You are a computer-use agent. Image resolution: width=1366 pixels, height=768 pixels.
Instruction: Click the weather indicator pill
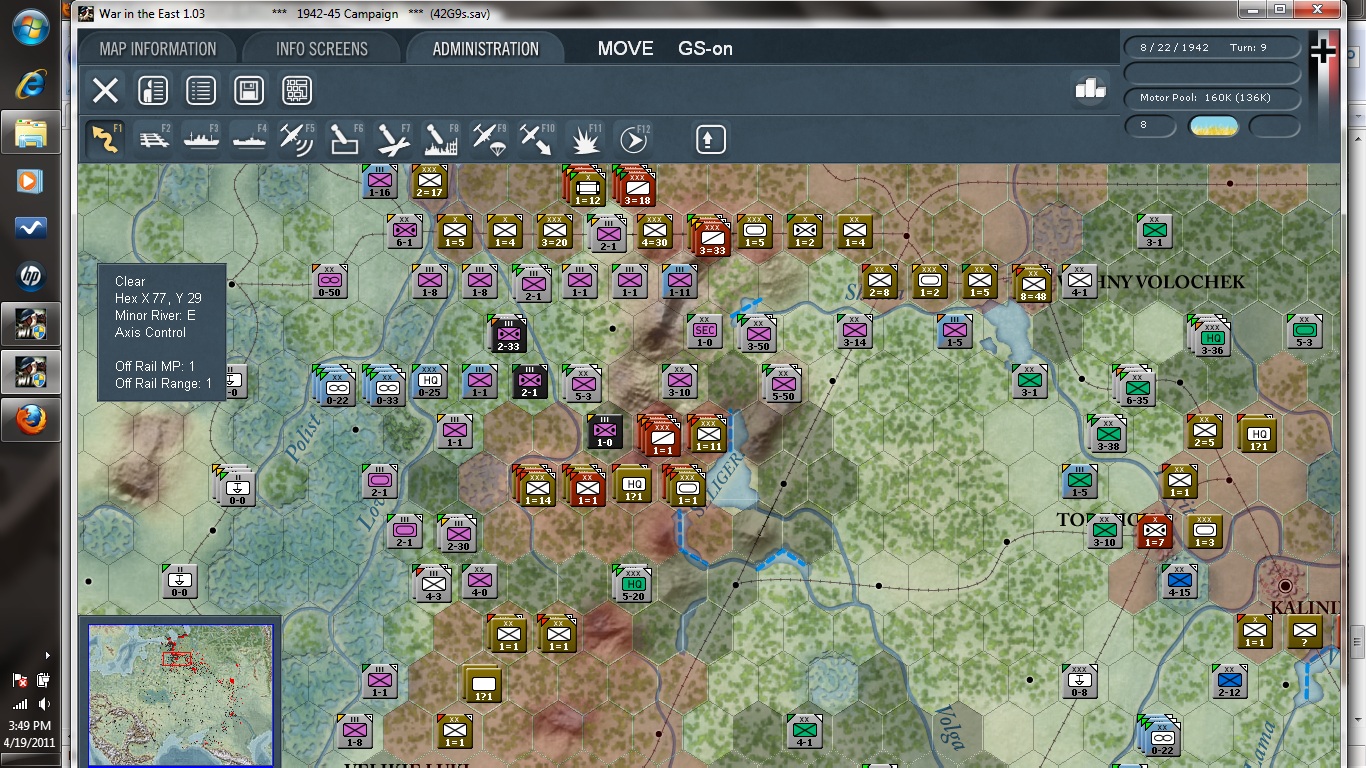1213,126
